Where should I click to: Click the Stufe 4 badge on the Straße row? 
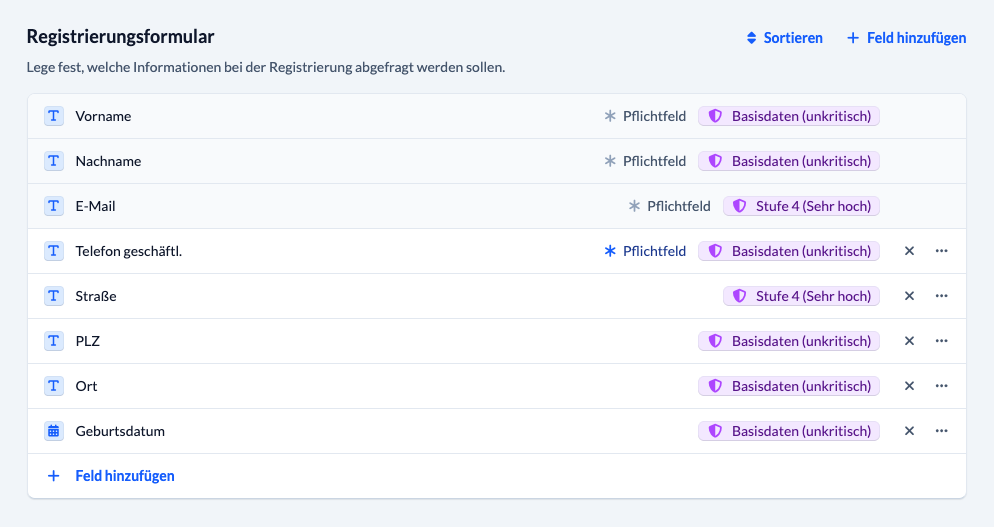[801, 296]
